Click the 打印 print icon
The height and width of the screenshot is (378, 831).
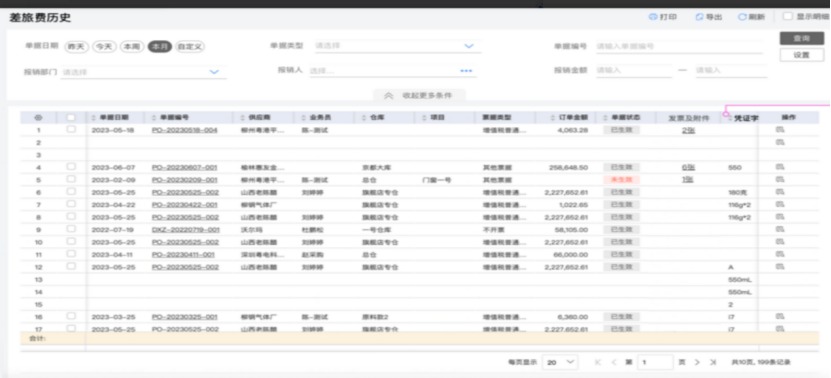point(653,17)
